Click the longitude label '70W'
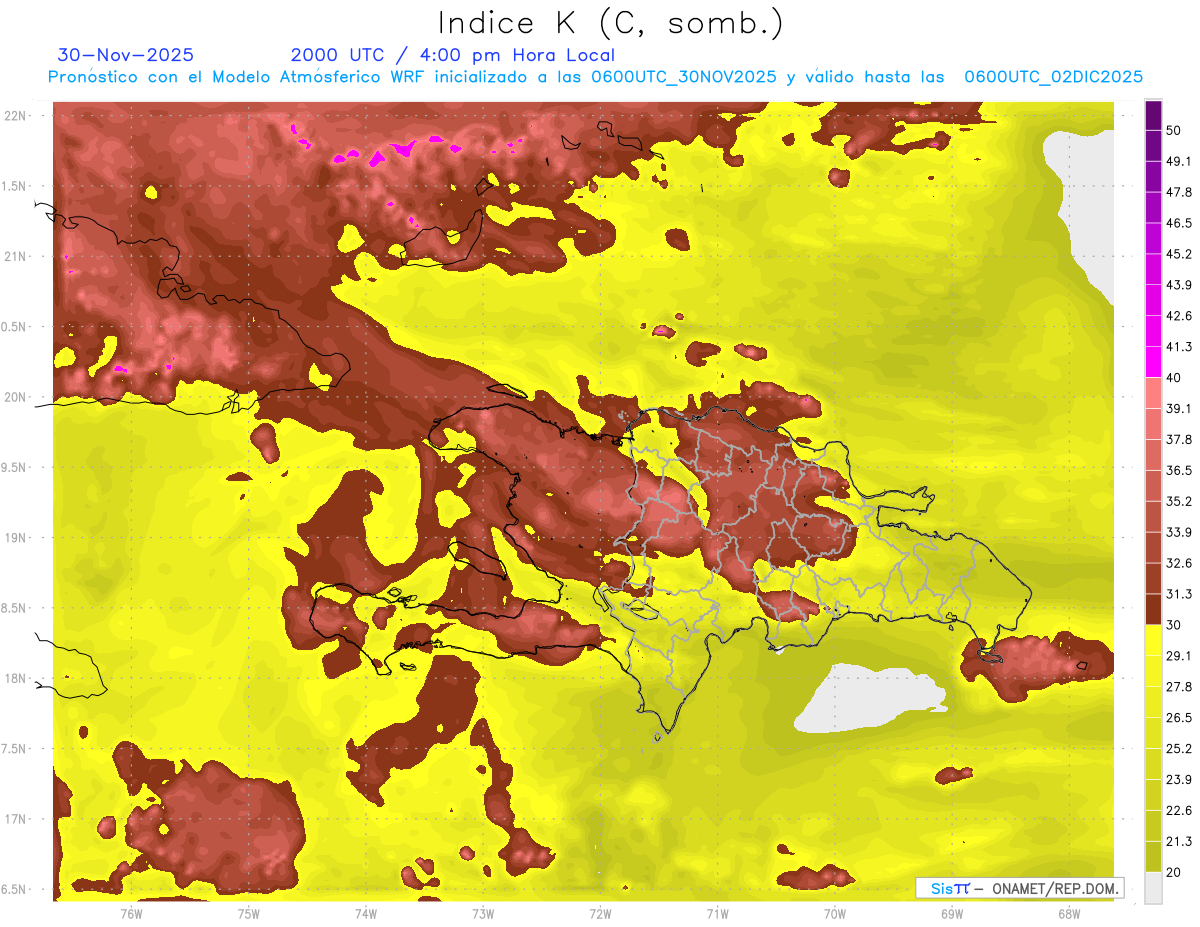This screenshot has height=927, width=1200. [x=835, y=913]
